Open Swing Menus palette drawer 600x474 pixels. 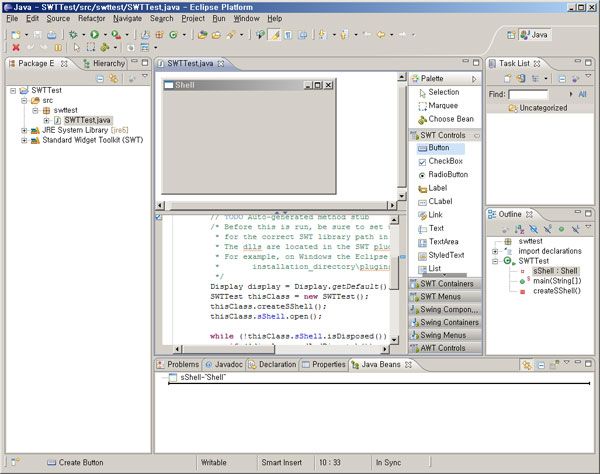pyautogui.click(x=445, y=335)
